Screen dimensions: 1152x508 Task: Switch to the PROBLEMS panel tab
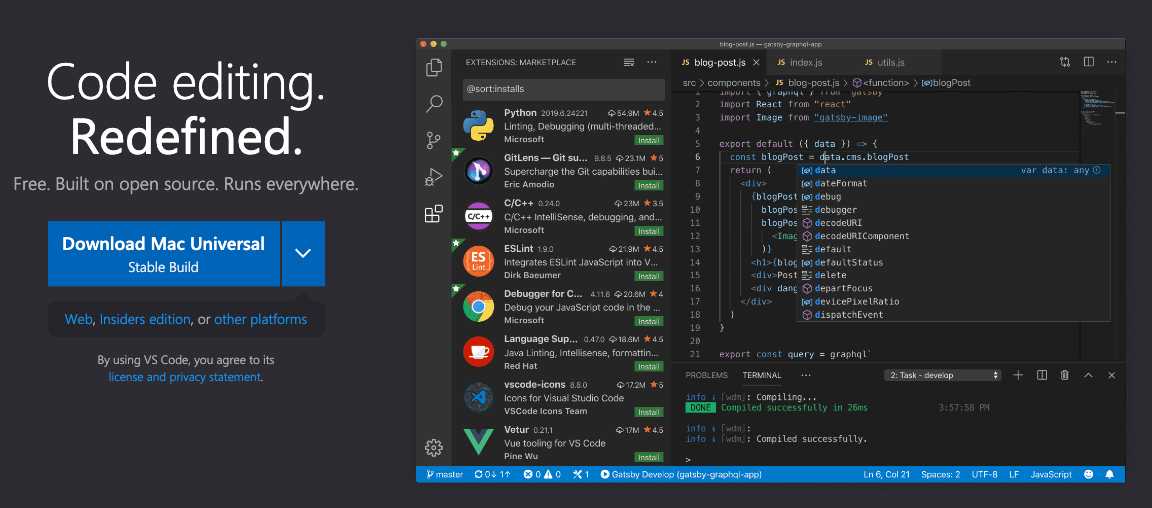(x=706, y=375)
